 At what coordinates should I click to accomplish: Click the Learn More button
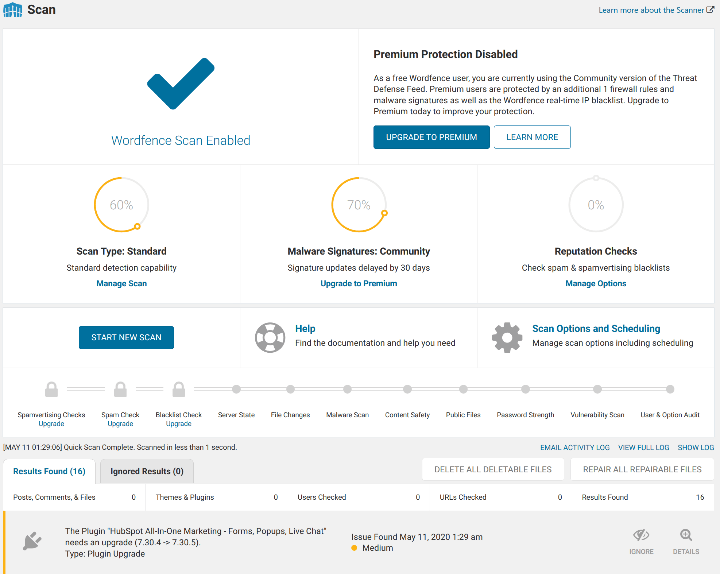pos(532,137)
